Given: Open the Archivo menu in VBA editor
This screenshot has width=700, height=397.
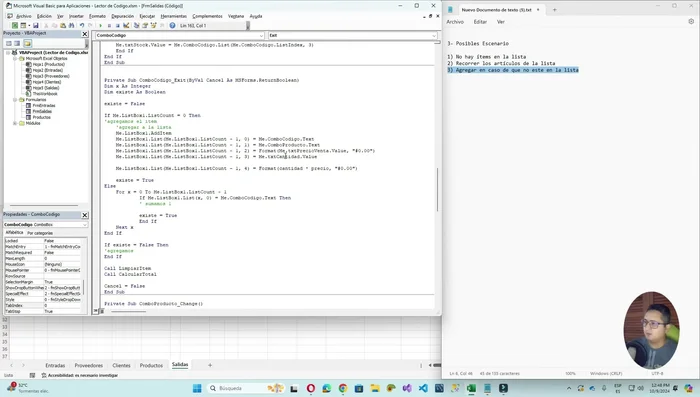Looking at the screenshot, I should tap(24, 16).
